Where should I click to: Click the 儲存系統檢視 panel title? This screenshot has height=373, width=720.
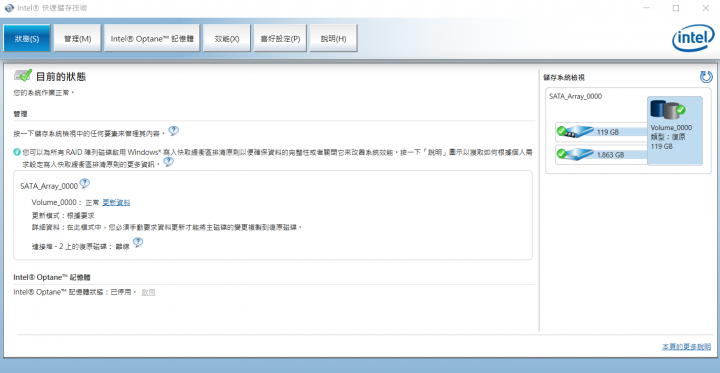[564, 78]
